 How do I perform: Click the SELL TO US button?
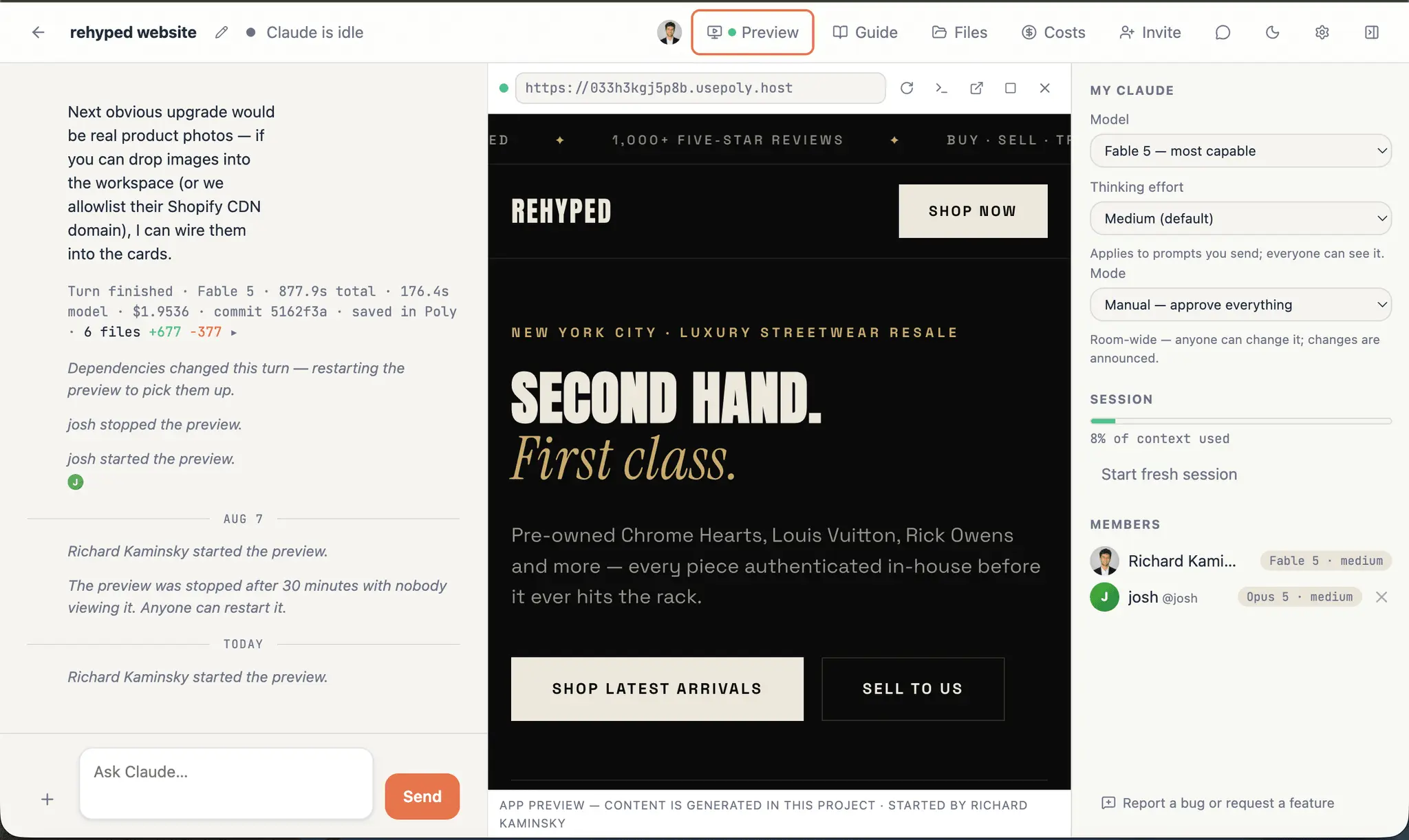(x=913, y=689)
